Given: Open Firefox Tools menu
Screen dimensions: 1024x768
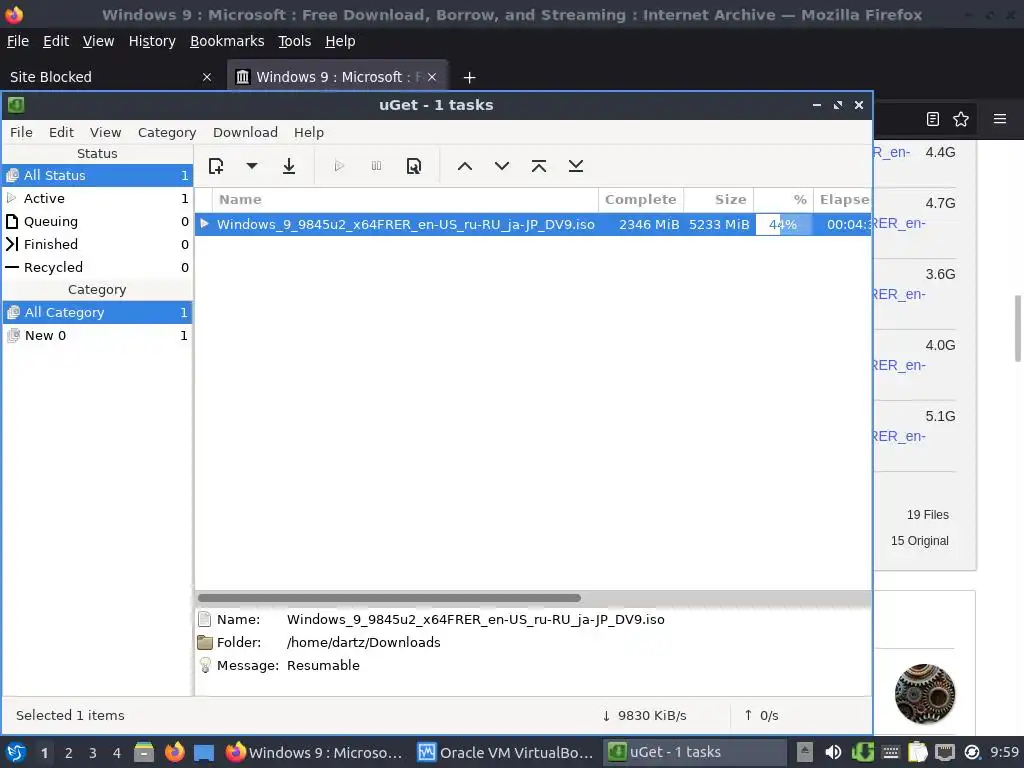Looking at the screenshot, I should [294, 41].
